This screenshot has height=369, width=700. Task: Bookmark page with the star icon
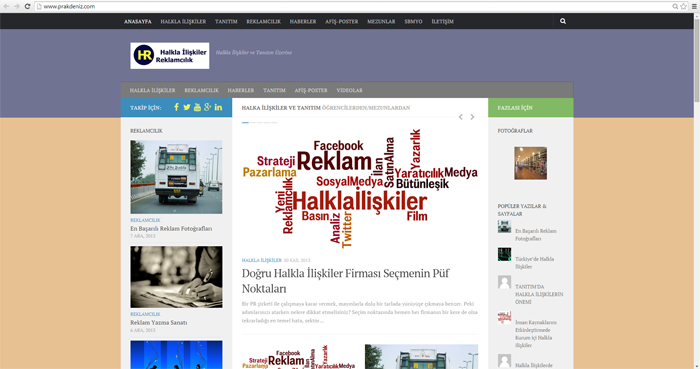click(x=683, y=6)
